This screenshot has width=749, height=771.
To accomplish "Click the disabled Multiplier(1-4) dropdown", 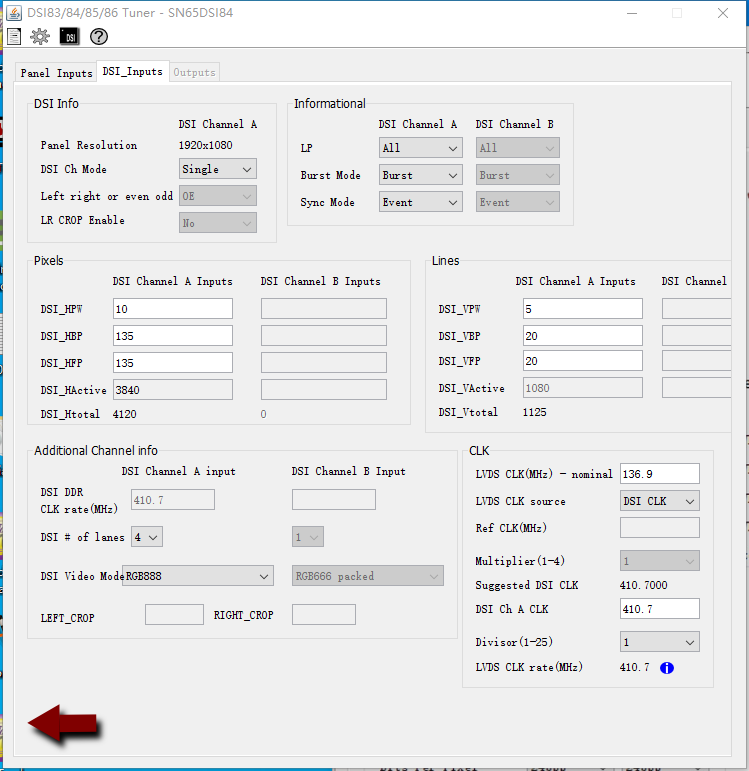I will coord(659,561).
